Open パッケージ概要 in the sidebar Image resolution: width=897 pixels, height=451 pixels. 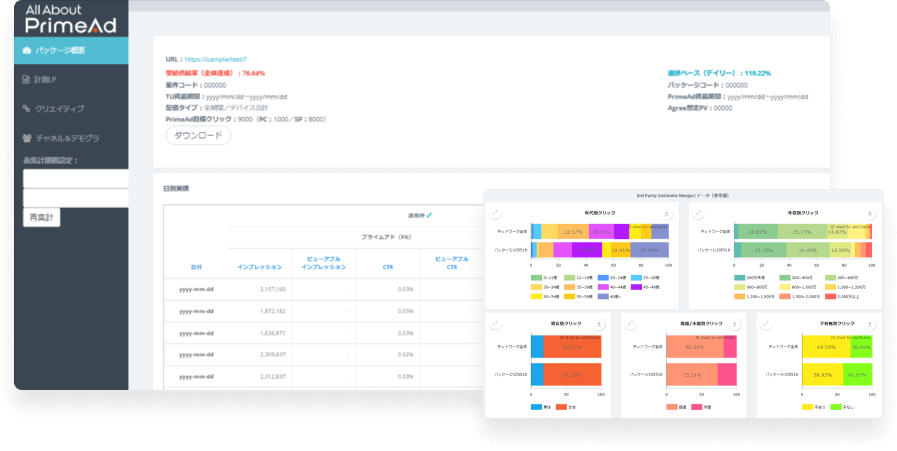(x=71, y=50)
